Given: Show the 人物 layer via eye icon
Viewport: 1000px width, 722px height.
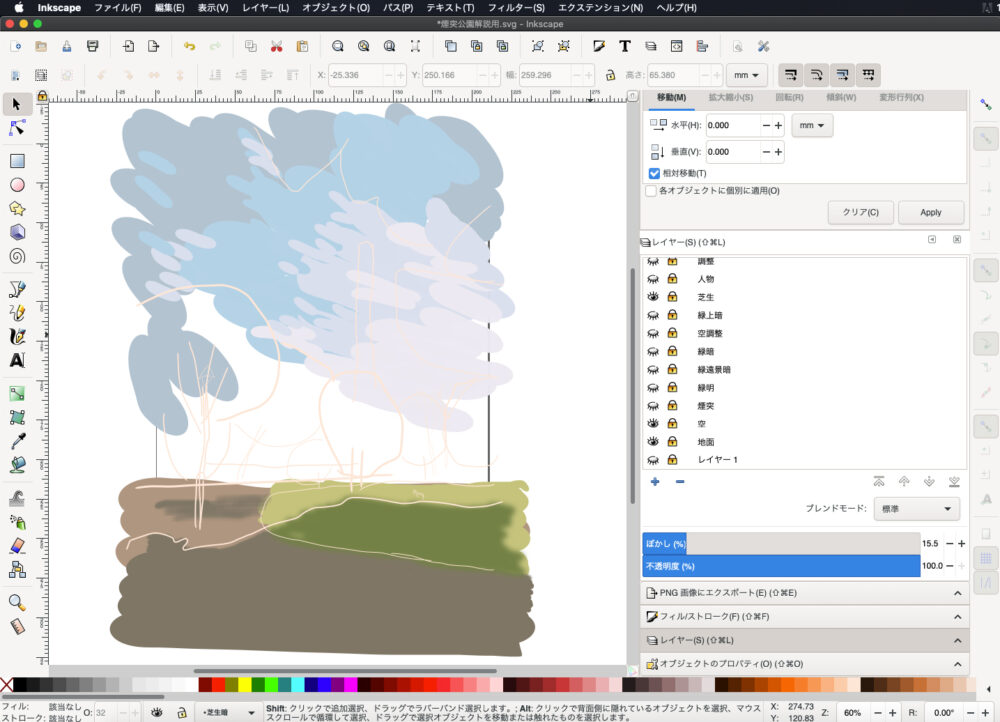Looking at the screenshot, I should 653,279.
